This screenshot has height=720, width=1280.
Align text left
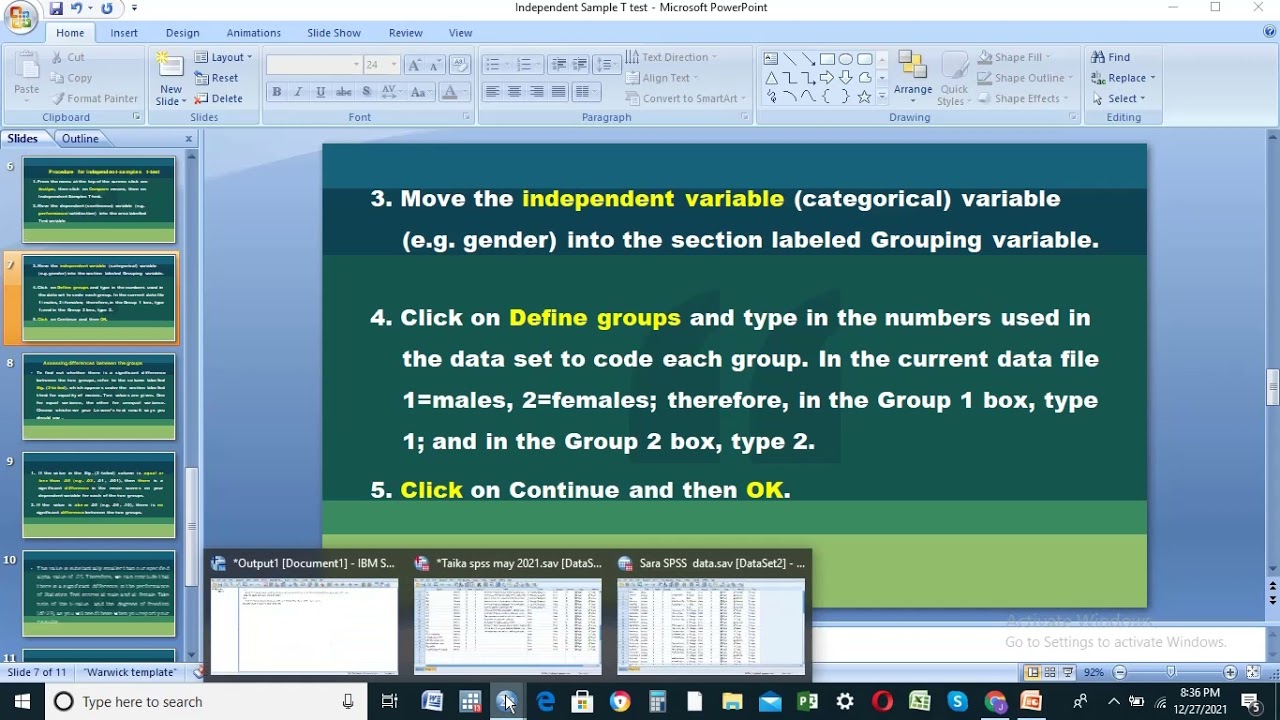click(492, 92)
